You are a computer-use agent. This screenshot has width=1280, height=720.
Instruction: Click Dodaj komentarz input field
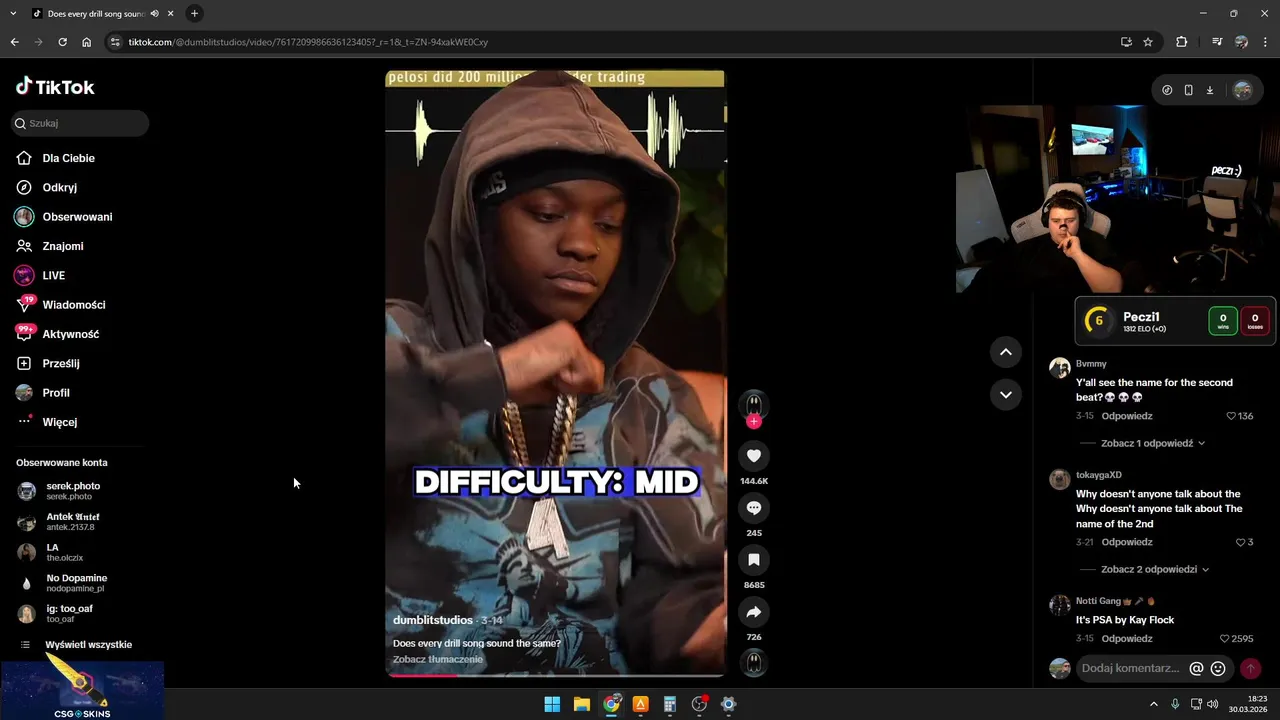[1131, 668]
